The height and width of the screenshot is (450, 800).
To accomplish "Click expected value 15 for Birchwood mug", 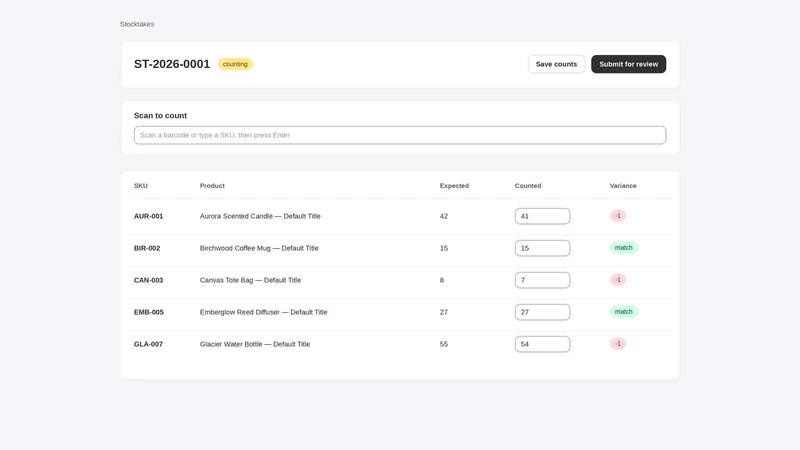I will pyautogui.click(x=444, y=248).
